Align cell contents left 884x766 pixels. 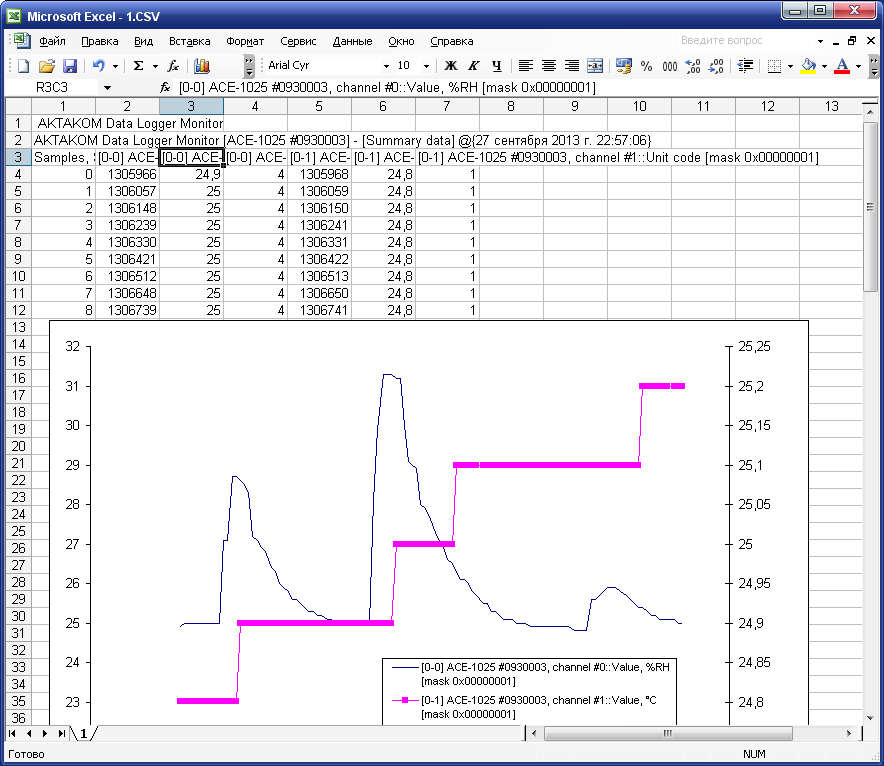(x=525, y=66)
